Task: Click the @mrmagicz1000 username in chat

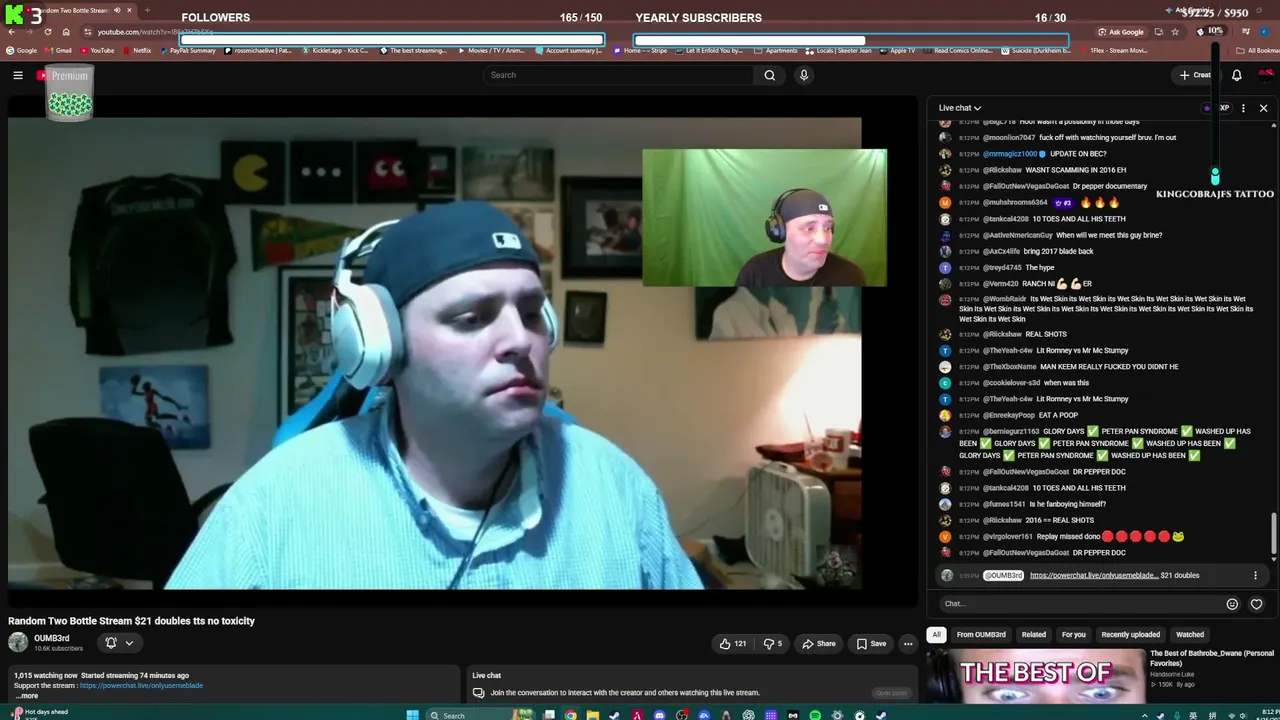Action: click(x=1010, y=154)
